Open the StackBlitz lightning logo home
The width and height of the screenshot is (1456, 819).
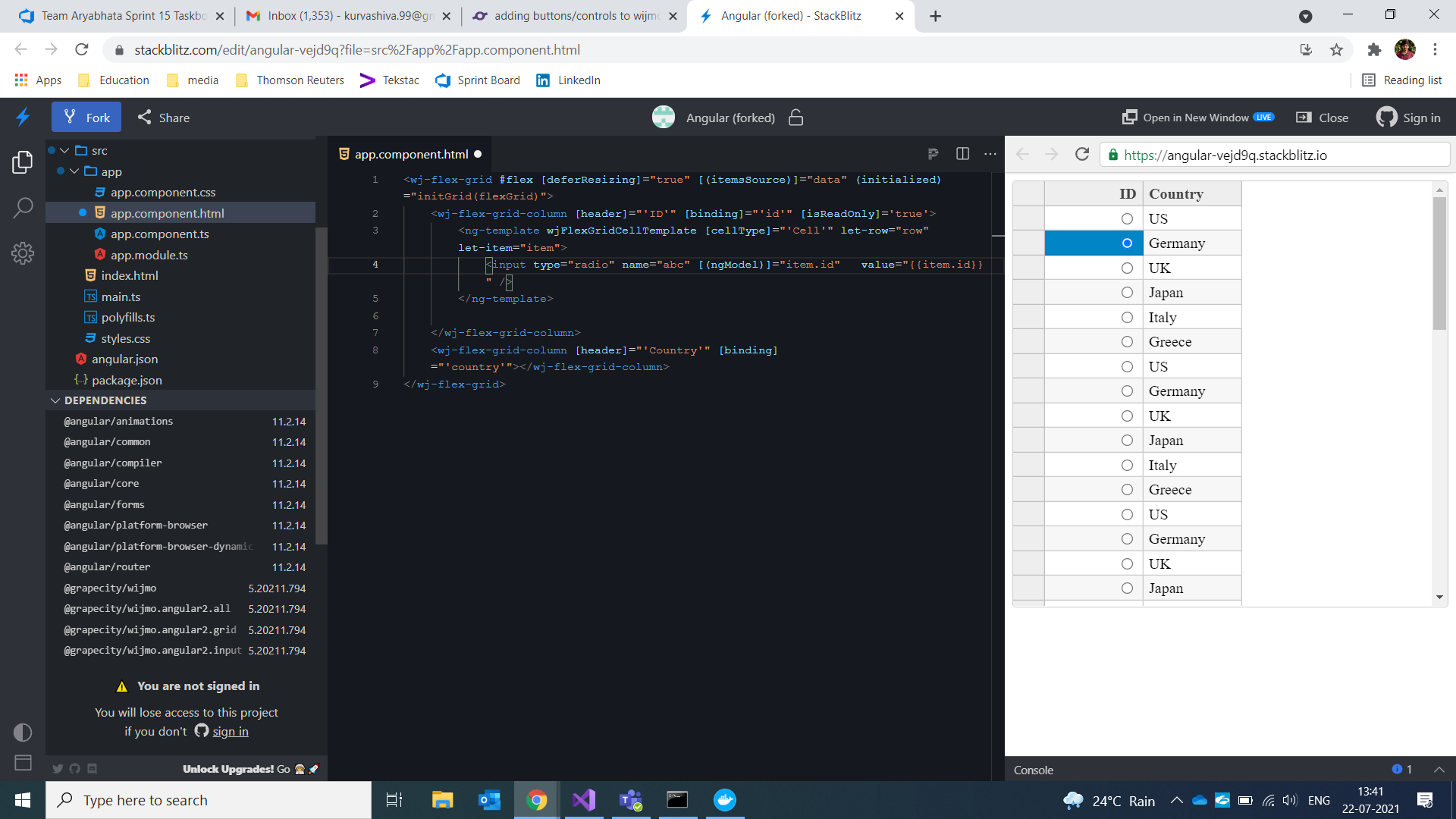pyautogui.click(x=23, y=117)
